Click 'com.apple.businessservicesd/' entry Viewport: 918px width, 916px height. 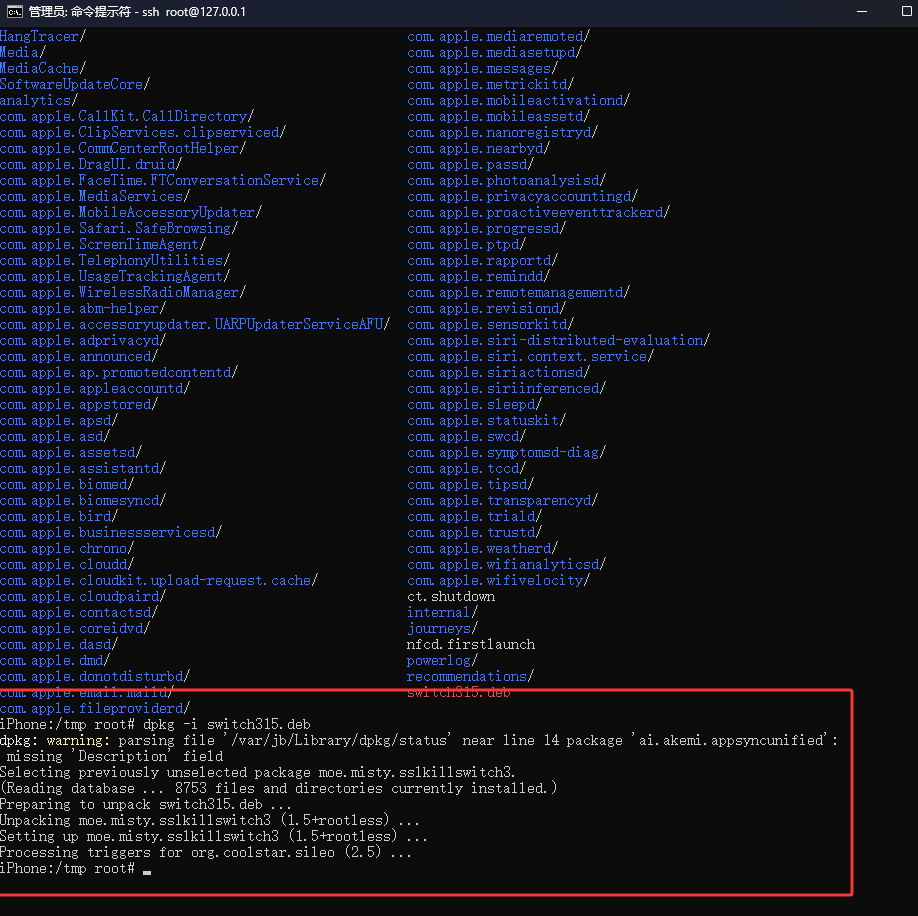click(111, 533)
